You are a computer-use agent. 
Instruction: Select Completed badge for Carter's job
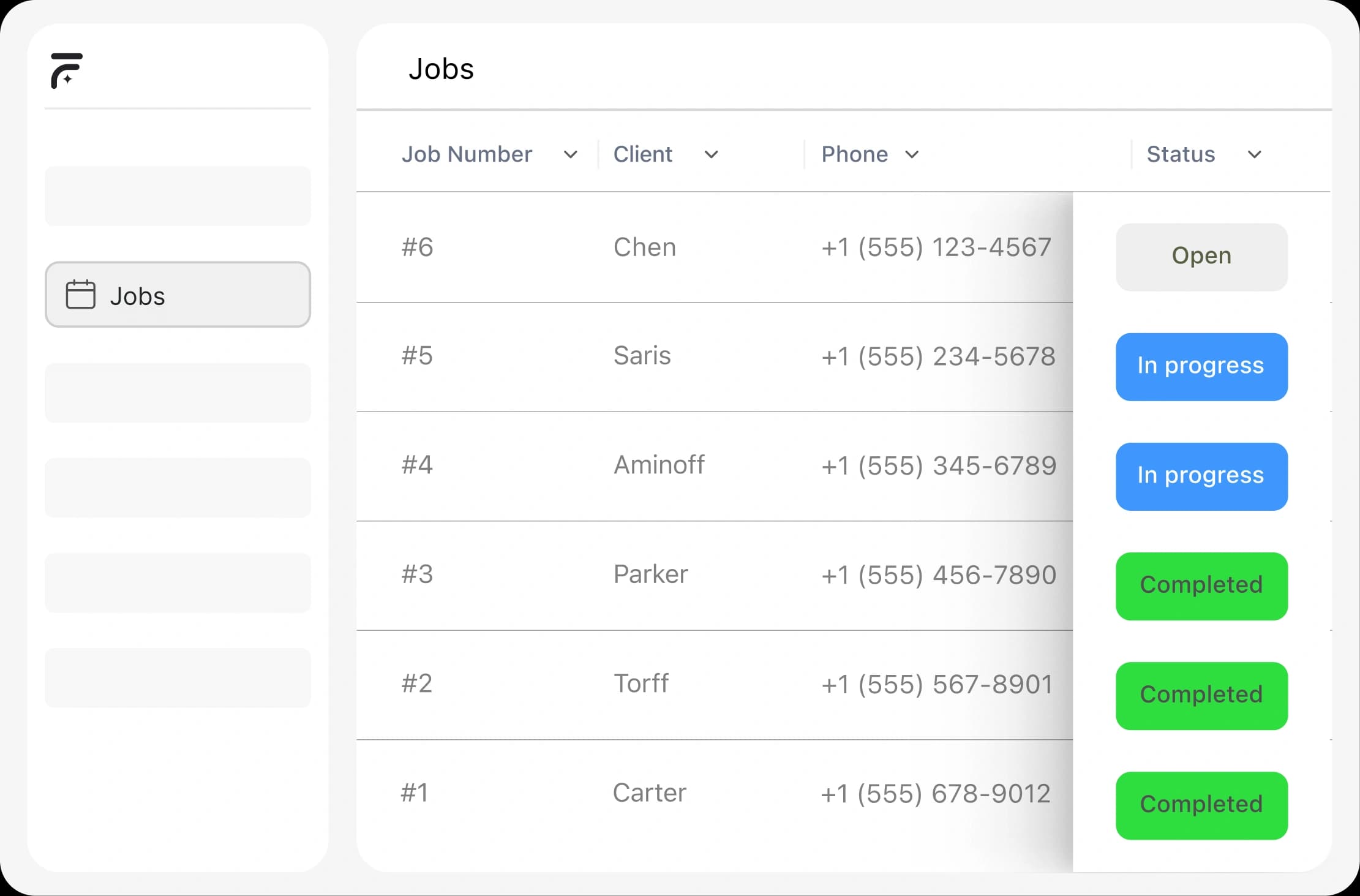[1201, 805]
